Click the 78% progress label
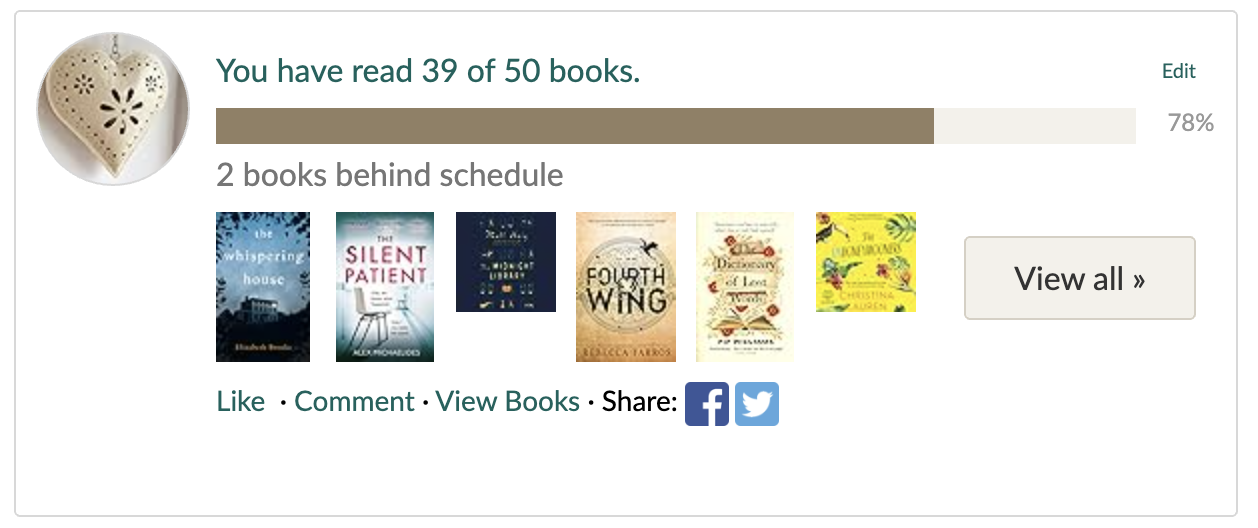Viewport: 1258px width, 528px height. tap(1190, 123)
